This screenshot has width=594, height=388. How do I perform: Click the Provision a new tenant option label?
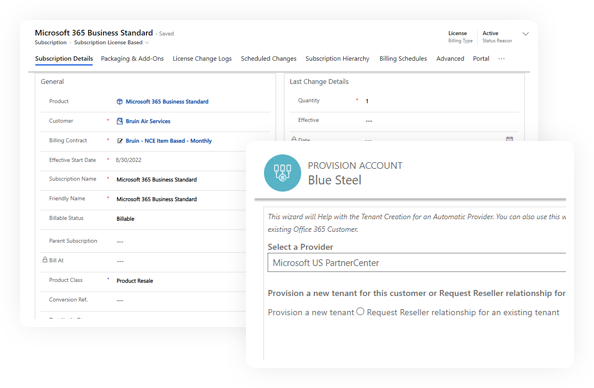pos(311,312)
